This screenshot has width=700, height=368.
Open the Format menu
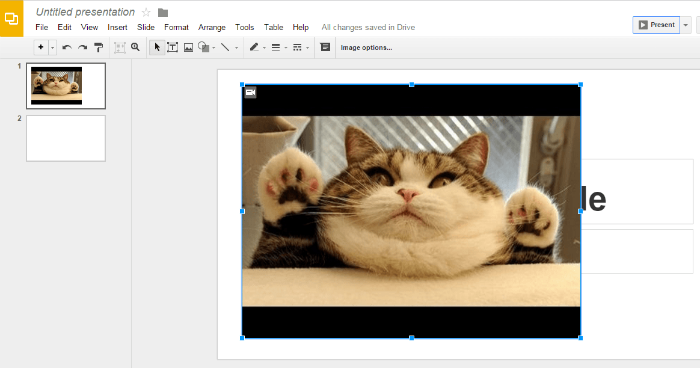176,27
